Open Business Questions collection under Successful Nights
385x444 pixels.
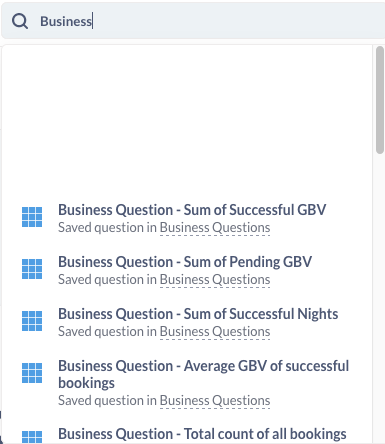click(x=215, y=332)
